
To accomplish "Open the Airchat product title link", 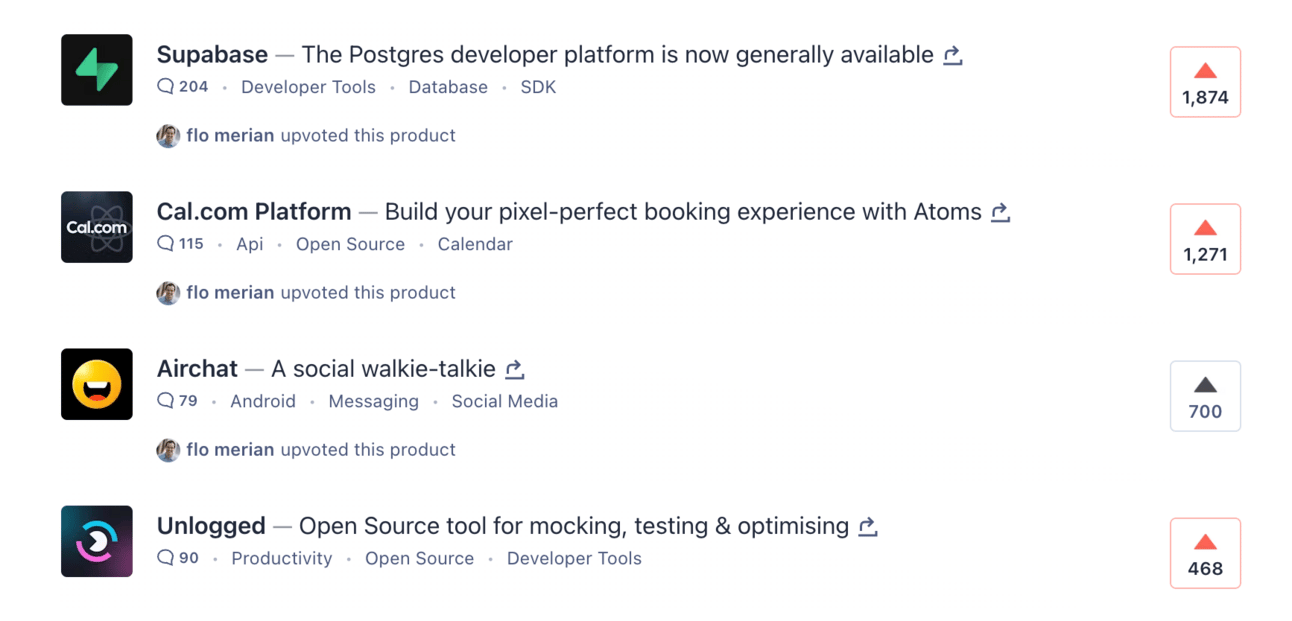I will pyautogui.click(x=197, y=369).
